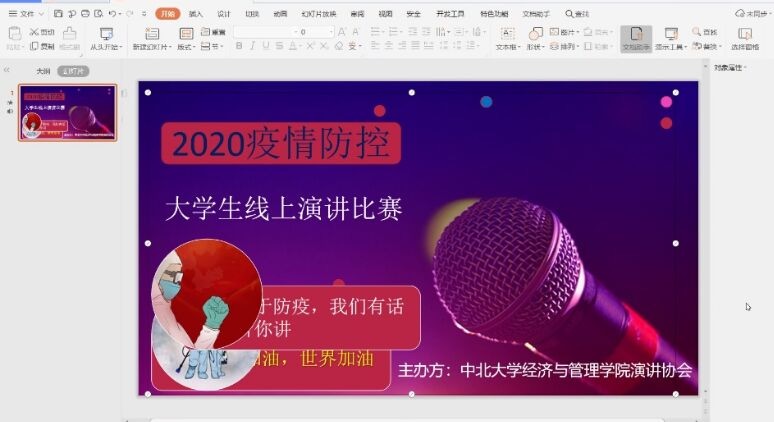Open the Design (设计) ribbon tab
774x422 pixels.
223,14
